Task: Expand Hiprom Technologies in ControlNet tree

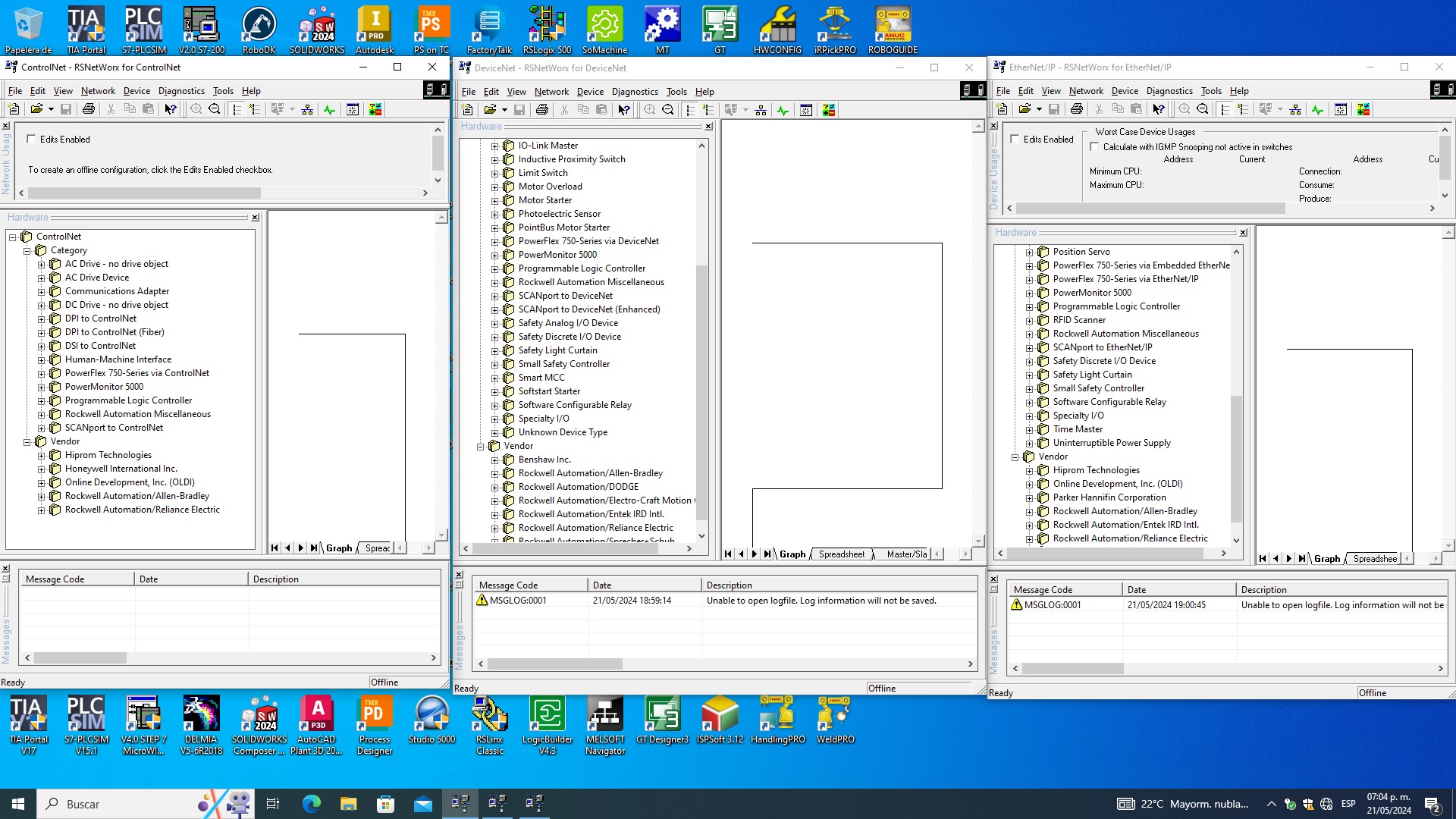Action: (x=41, y=455)
